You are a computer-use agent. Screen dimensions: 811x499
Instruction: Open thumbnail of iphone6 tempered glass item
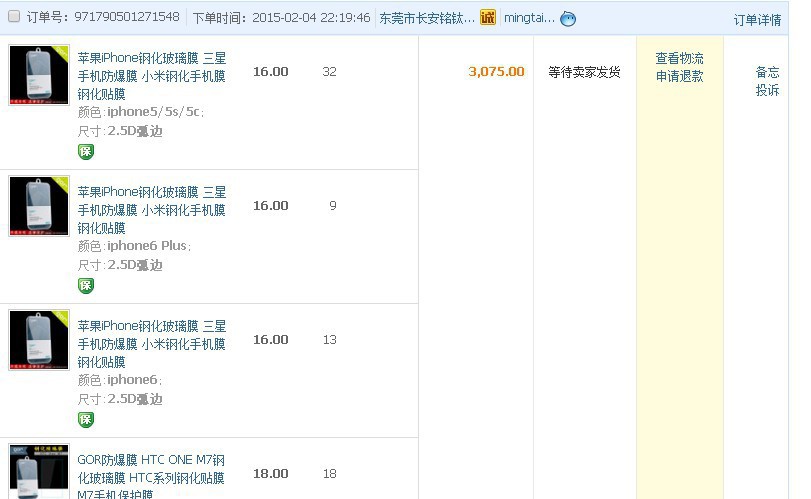(x=39, y=340)
